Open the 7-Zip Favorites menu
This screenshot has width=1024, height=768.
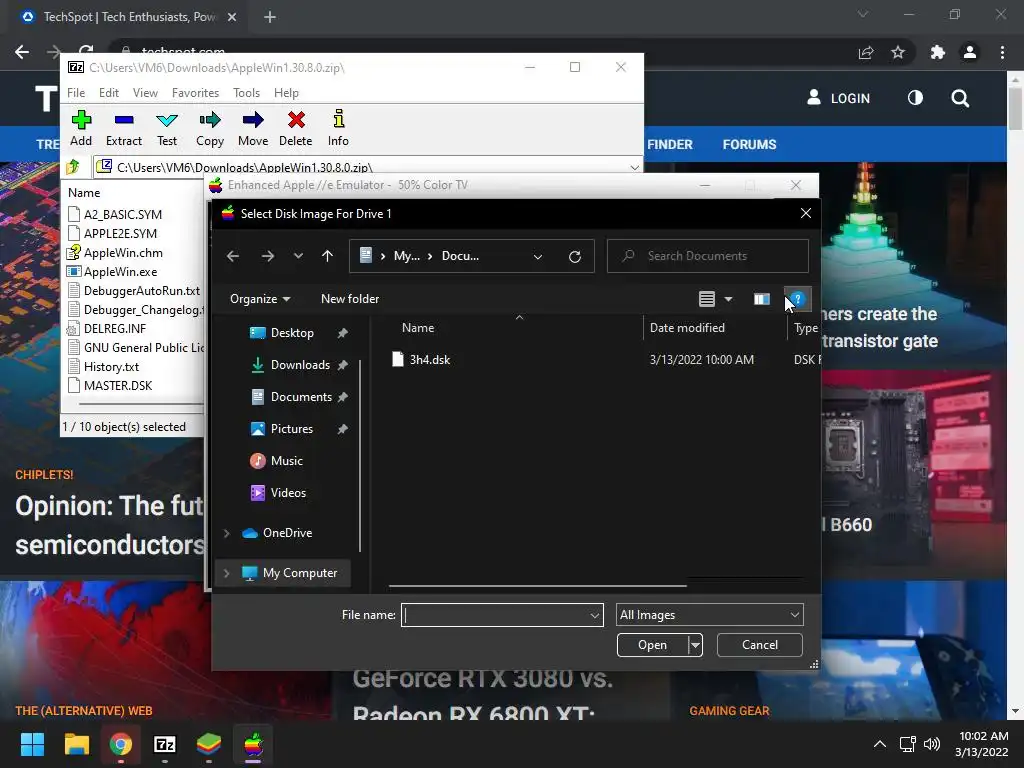pyautogui.click(x=195, y=93)
